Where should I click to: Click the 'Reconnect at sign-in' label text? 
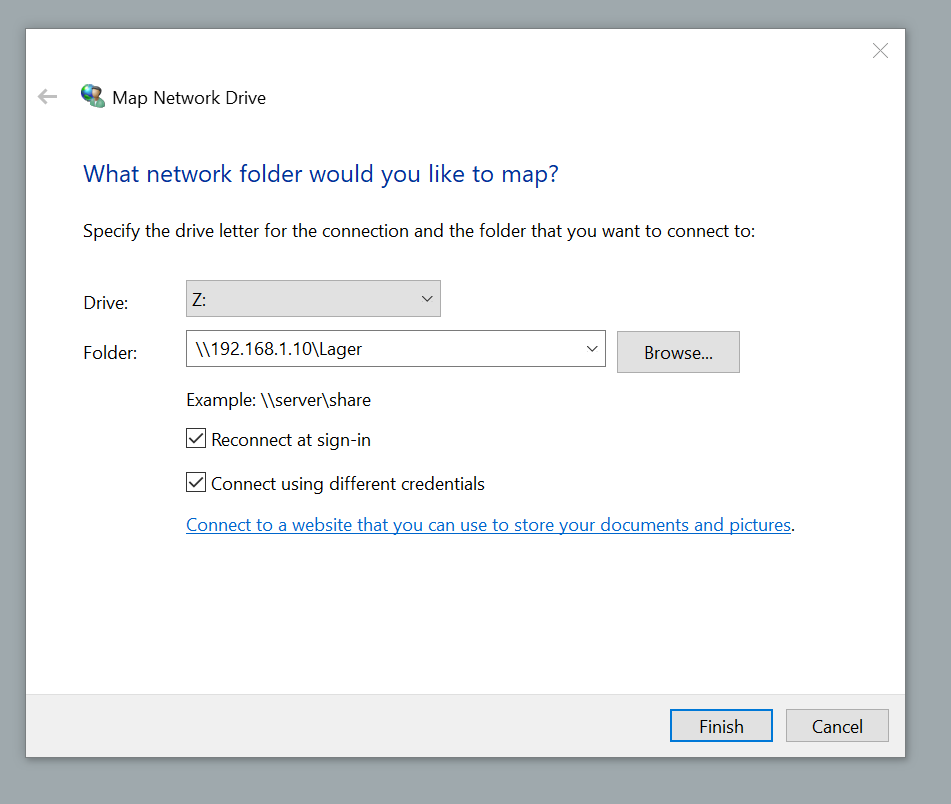coord(290,440)
